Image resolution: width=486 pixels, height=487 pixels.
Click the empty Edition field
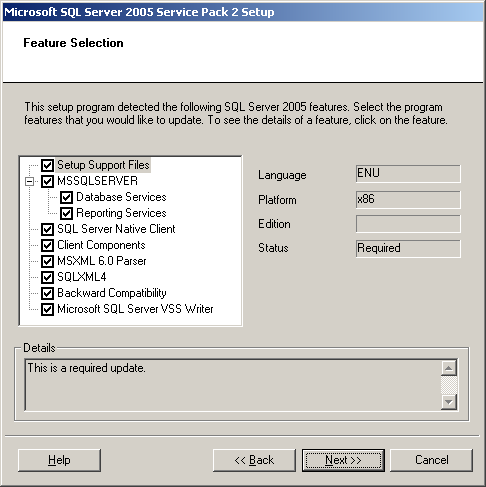coord(408,224)
